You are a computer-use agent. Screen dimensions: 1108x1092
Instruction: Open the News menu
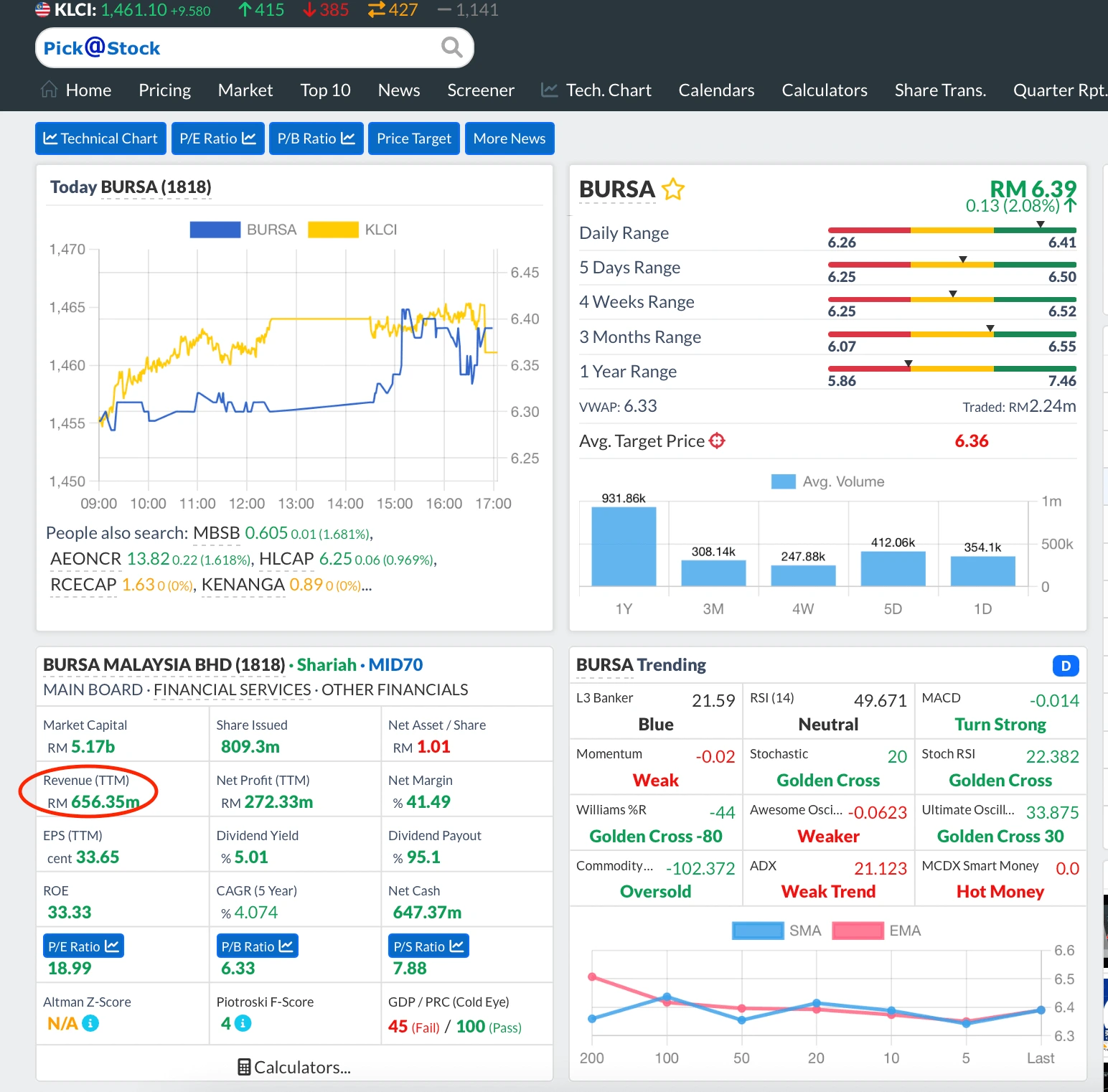tap(399, 90)
